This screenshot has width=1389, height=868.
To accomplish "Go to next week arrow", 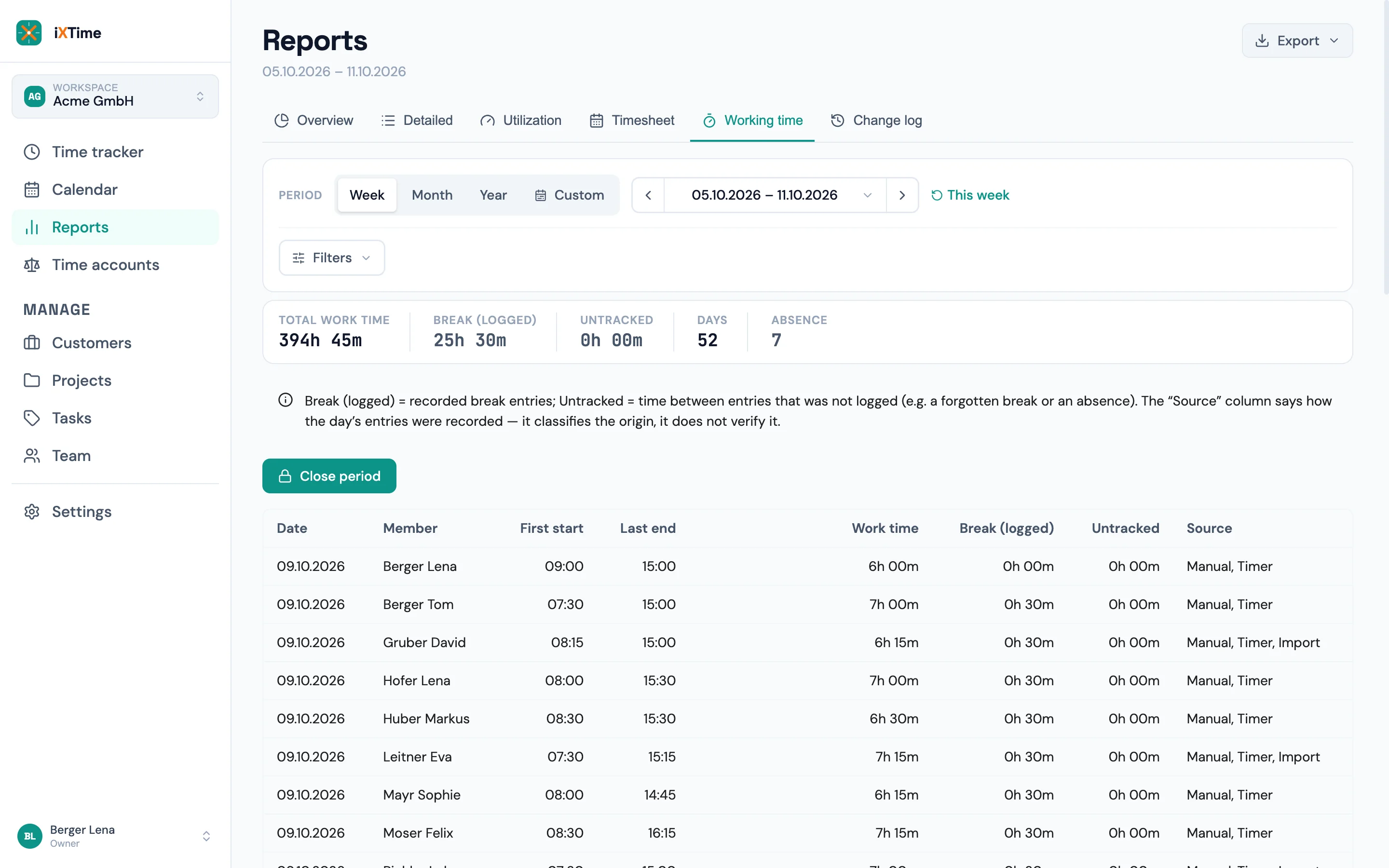I will coord(902,195).
